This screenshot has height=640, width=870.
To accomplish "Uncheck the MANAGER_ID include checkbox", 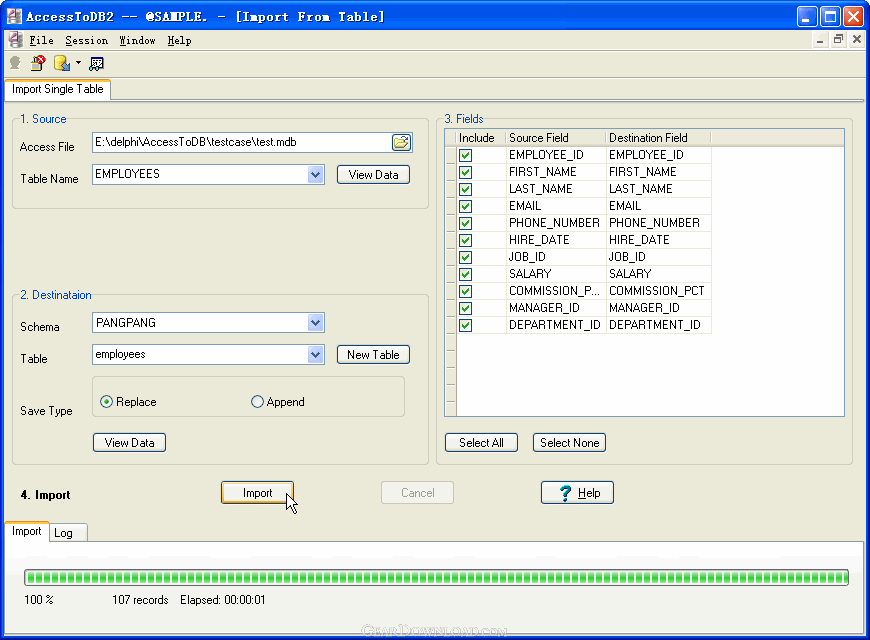I will 466,309.
